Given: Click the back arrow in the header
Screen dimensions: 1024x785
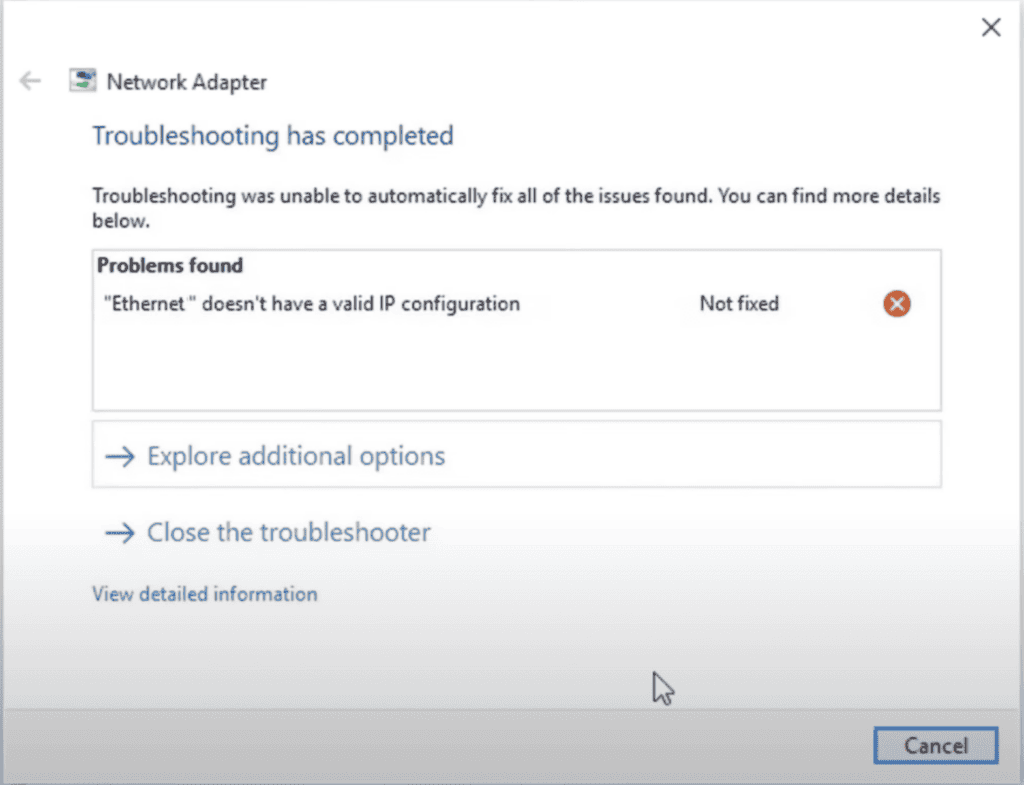Looking at the screenshot, I should coord(31,81).
